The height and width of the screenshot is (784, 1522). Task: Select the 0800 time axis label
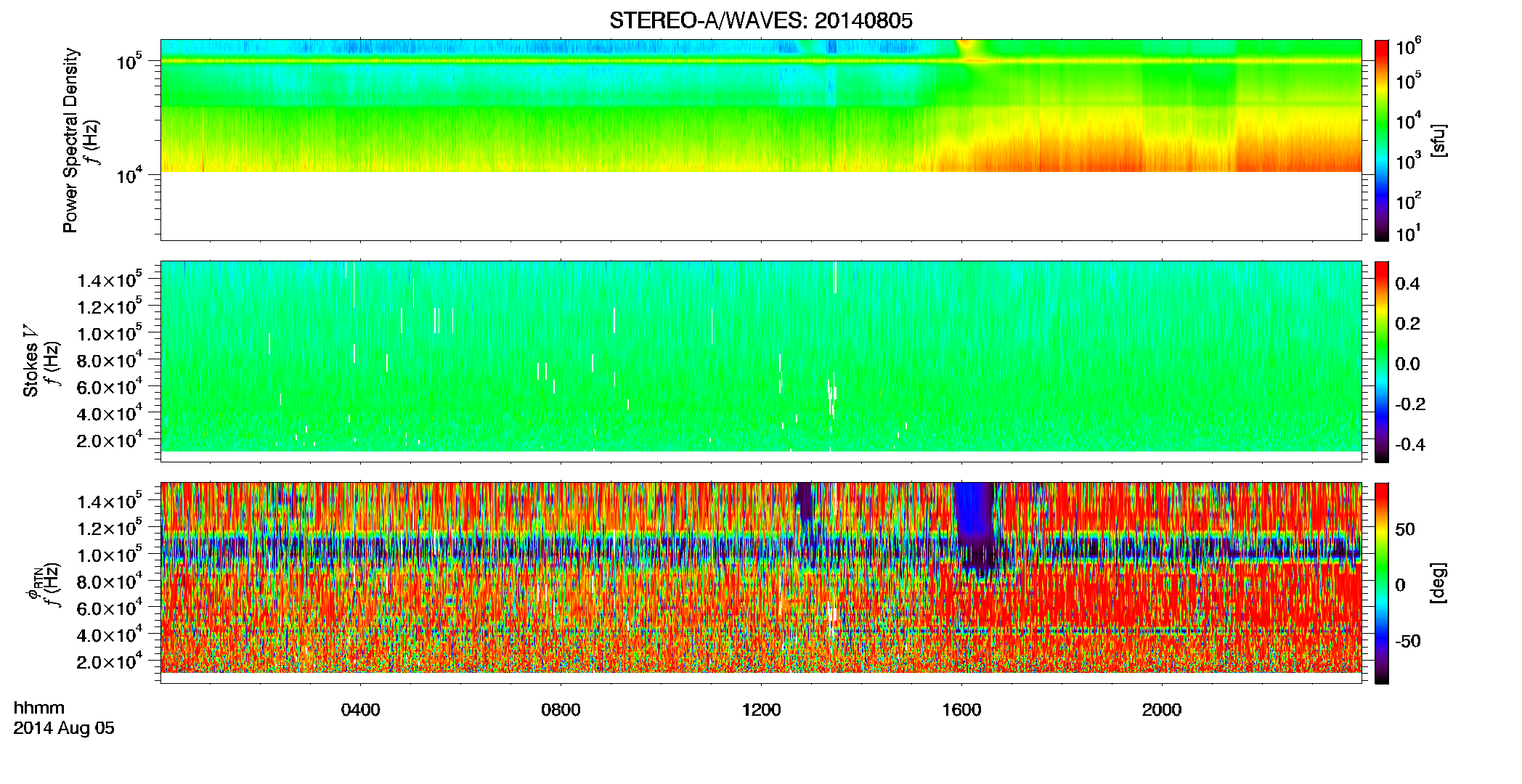(561, 710)
